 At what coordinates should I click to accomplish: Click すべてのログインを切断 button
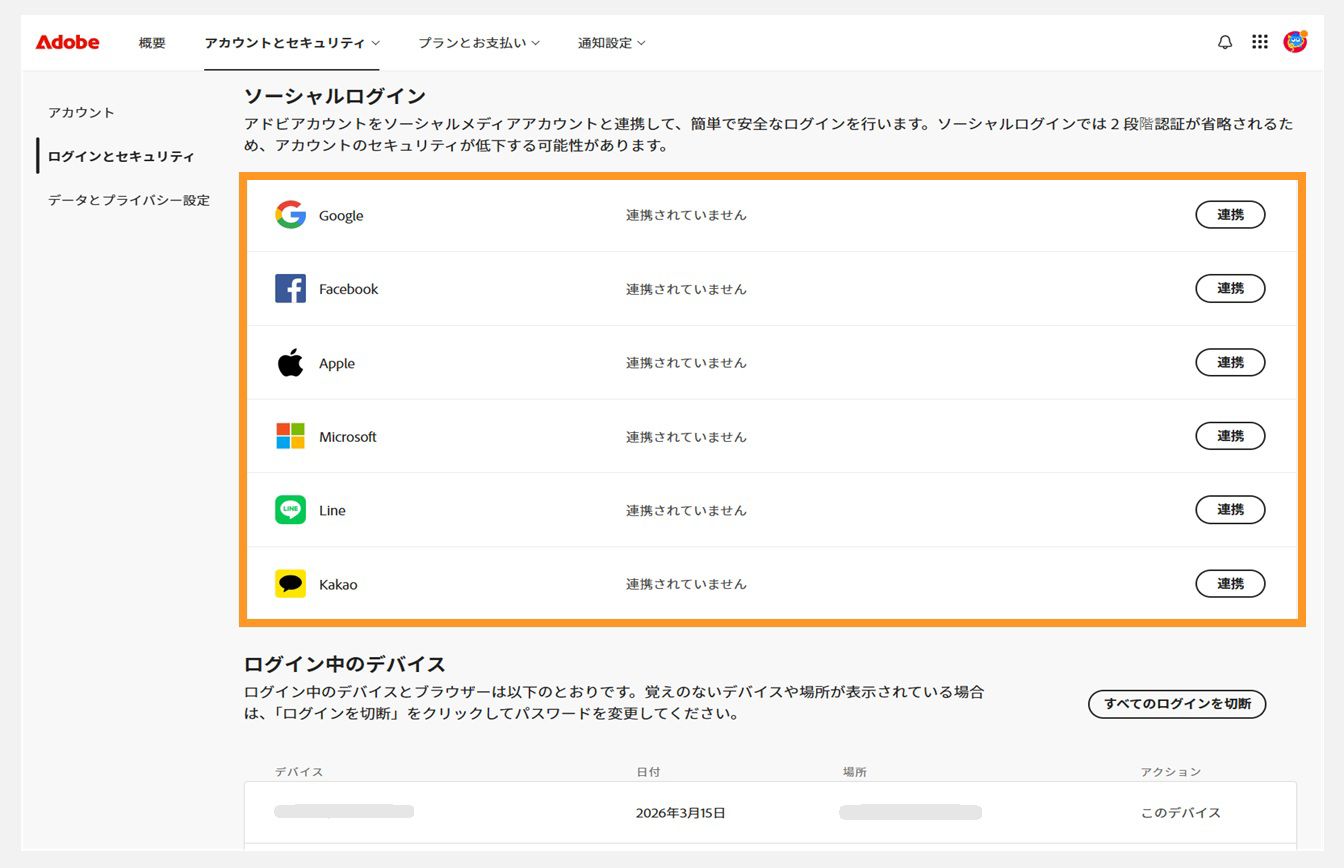pos(1177,704)
